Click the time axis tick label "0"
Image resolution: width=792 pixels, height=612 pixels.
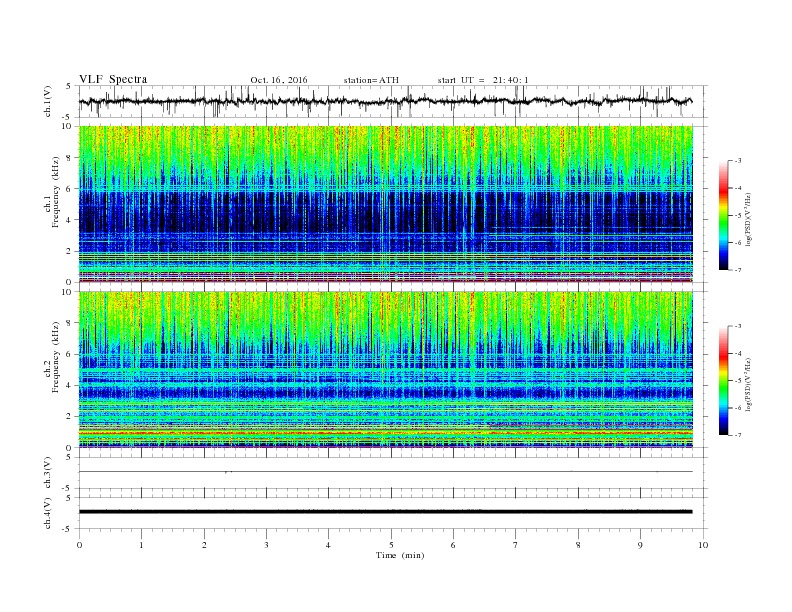(79, 545)
